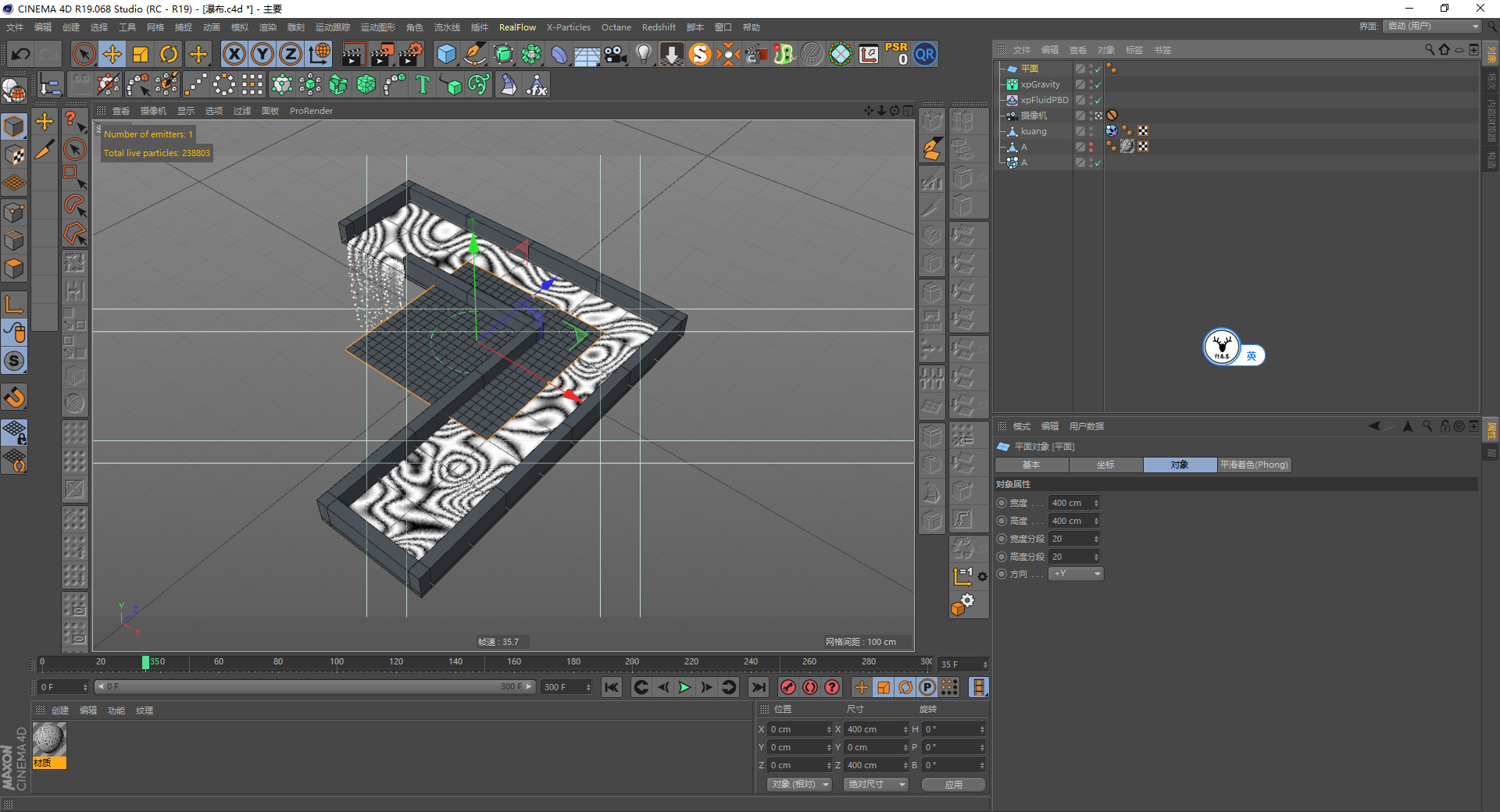Select the 摄像机 object in object manager
Viewport: 1500px width, 812px height.
pos(1034,116)
